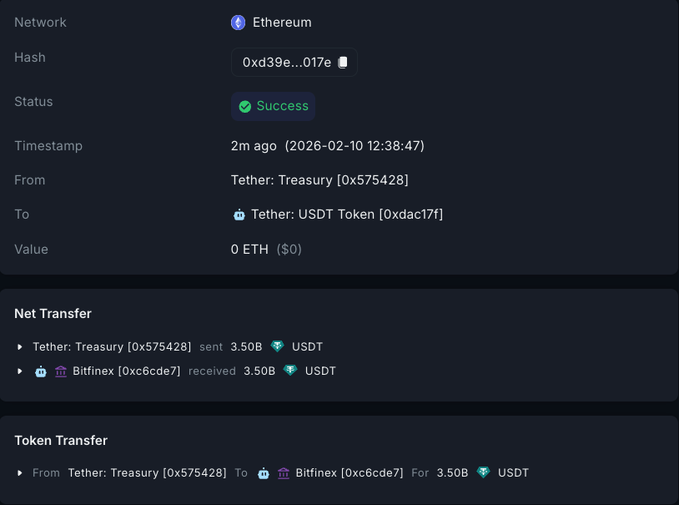Open the To address Tether: USDT Token
Screen dimensions: 679x505
tap(346, 215)
